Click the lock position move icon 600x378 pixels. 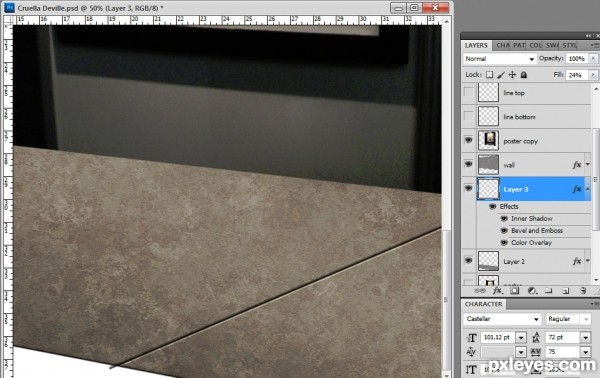(512, 75)
